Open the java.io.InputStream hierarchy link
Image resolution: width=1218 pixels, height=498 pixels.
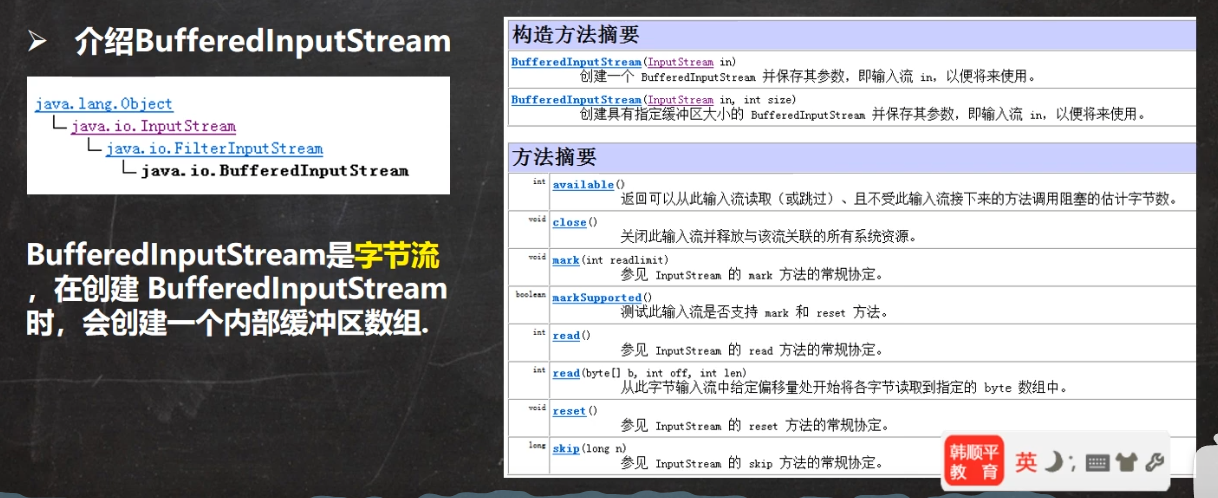tap(153, 126)
